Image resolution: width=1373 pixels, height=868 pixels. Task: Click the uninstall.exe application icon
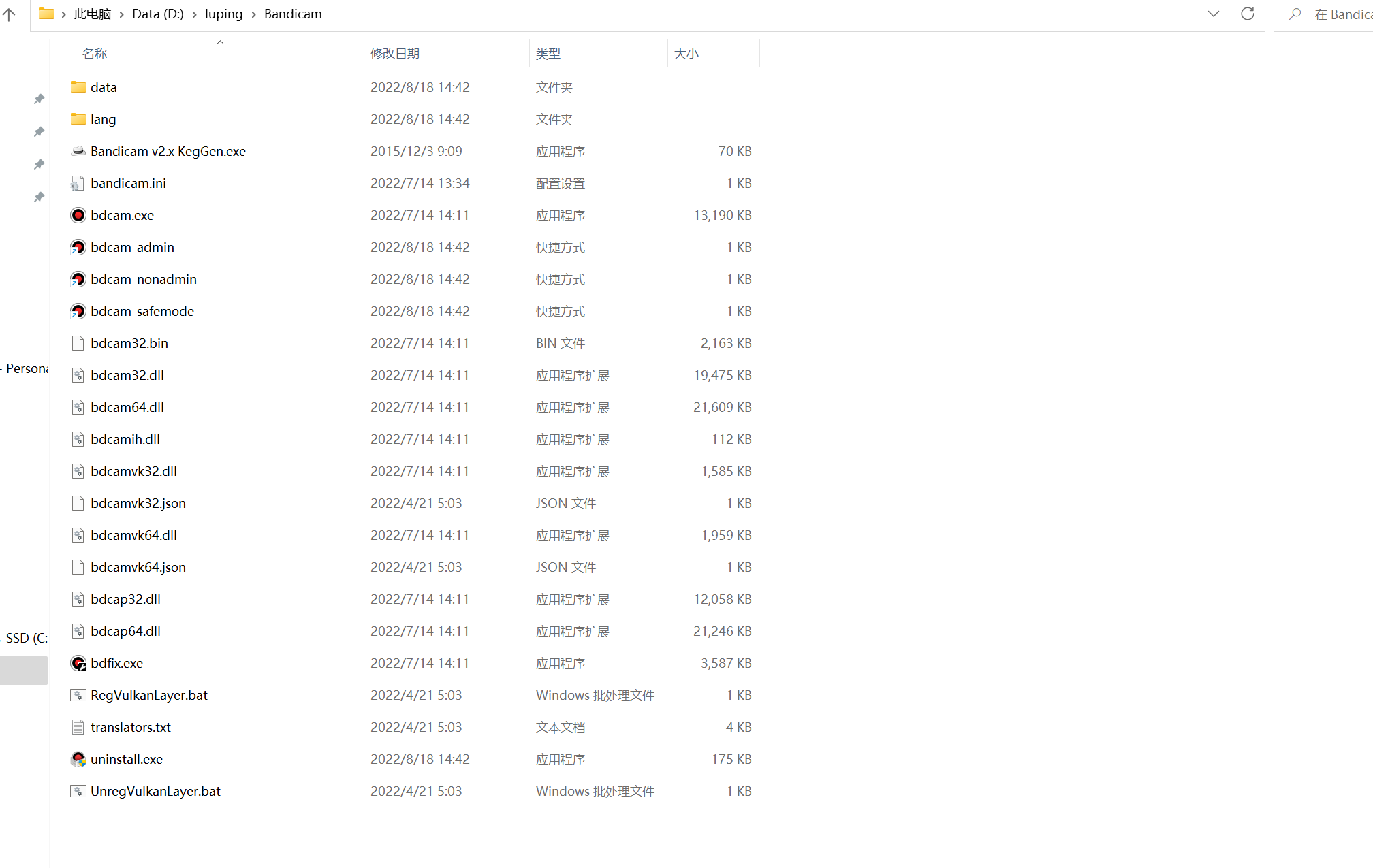[x=78, y=759]
